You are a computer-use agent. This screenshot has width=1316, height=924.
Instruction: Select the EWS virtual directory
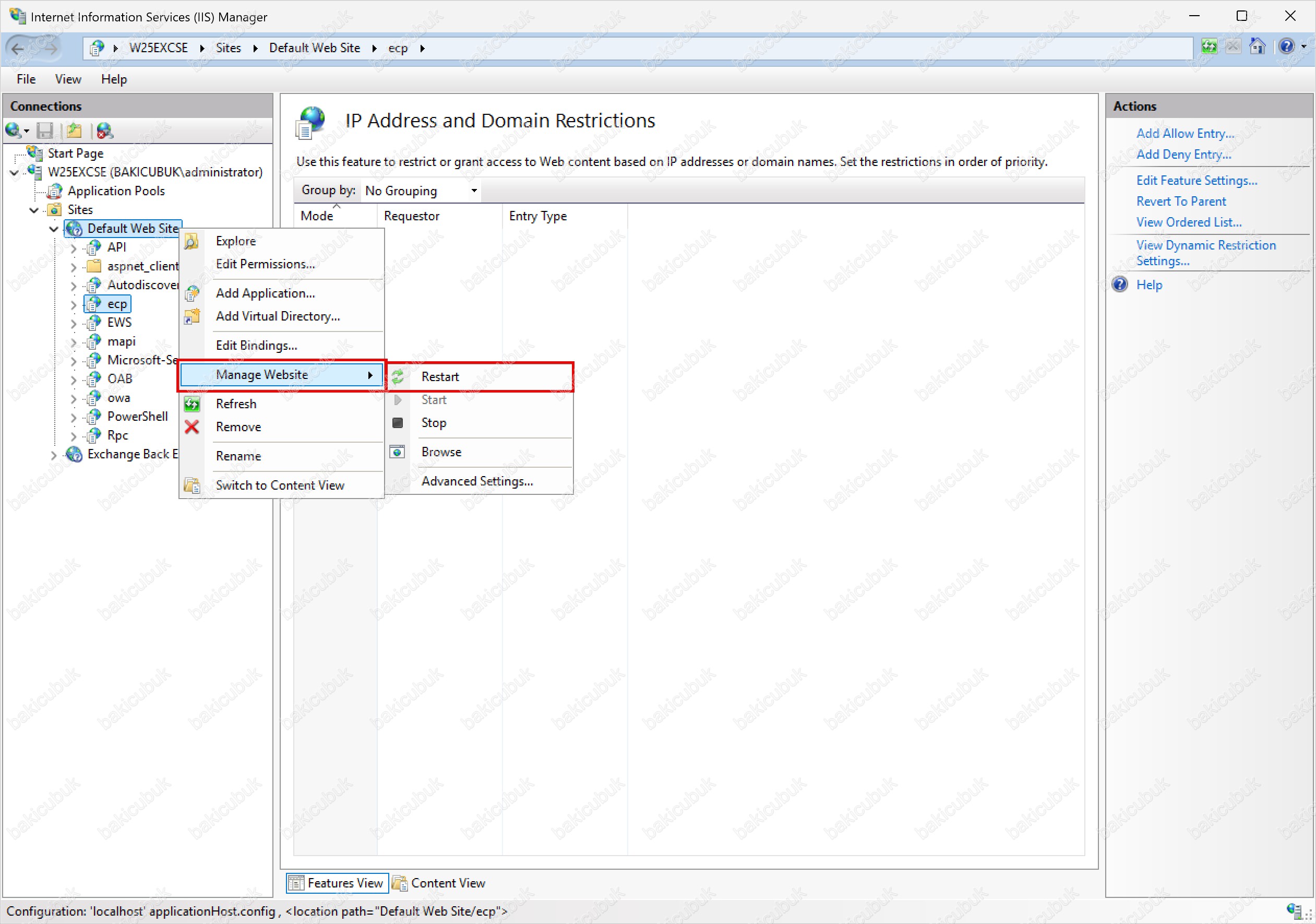click(x=119, y=322)
